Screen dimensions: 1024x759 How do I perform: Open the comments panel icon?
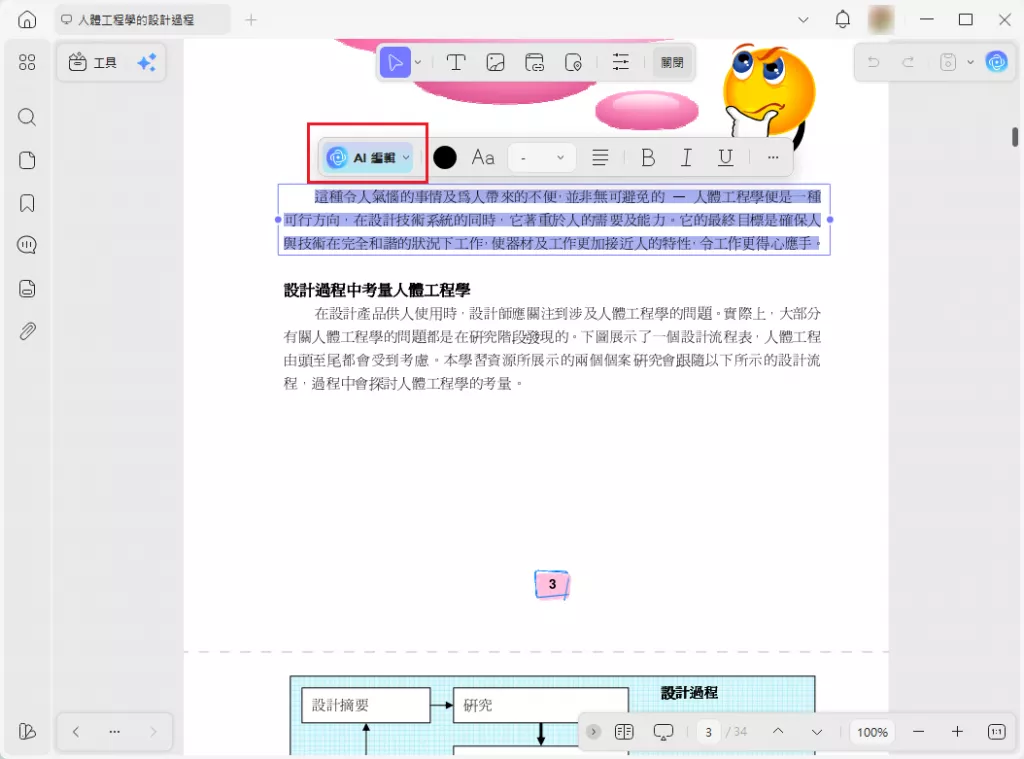26,244
